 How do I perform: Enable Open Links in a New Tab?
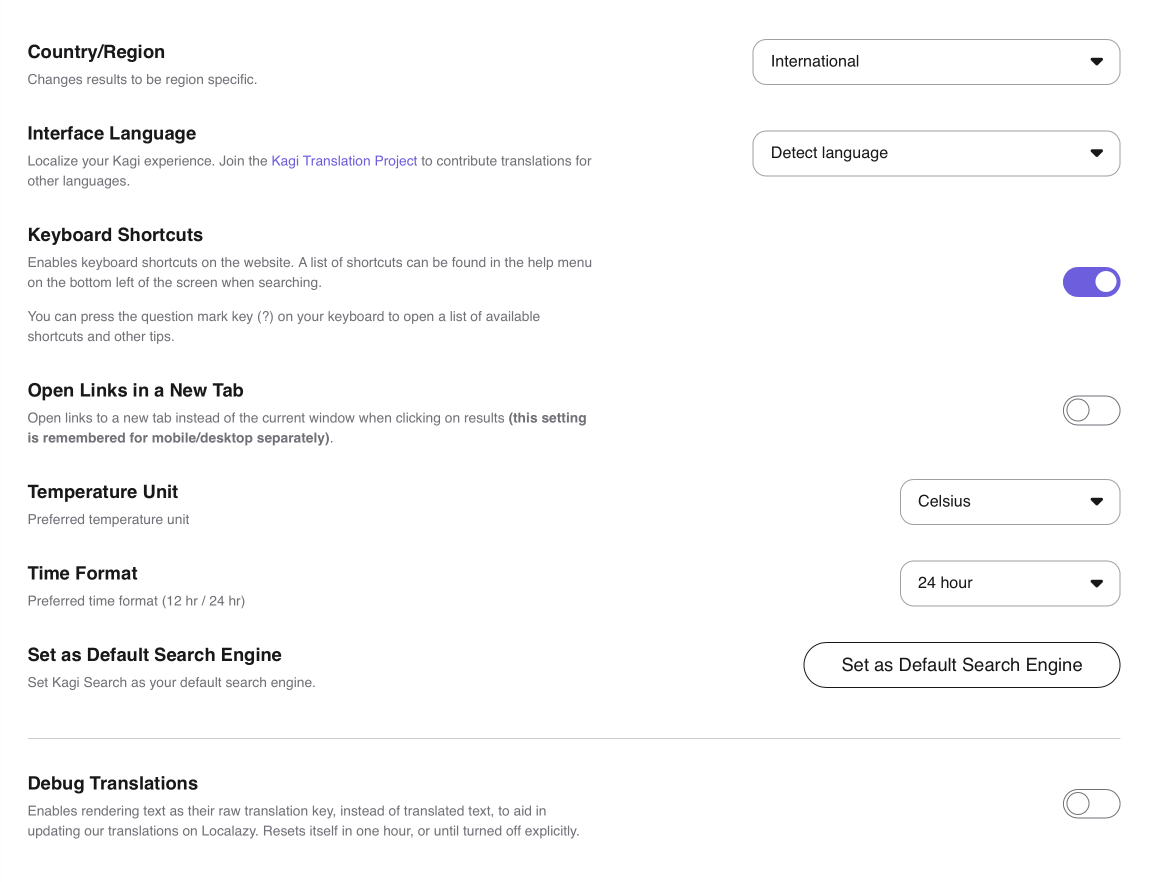pos(1091,411)
